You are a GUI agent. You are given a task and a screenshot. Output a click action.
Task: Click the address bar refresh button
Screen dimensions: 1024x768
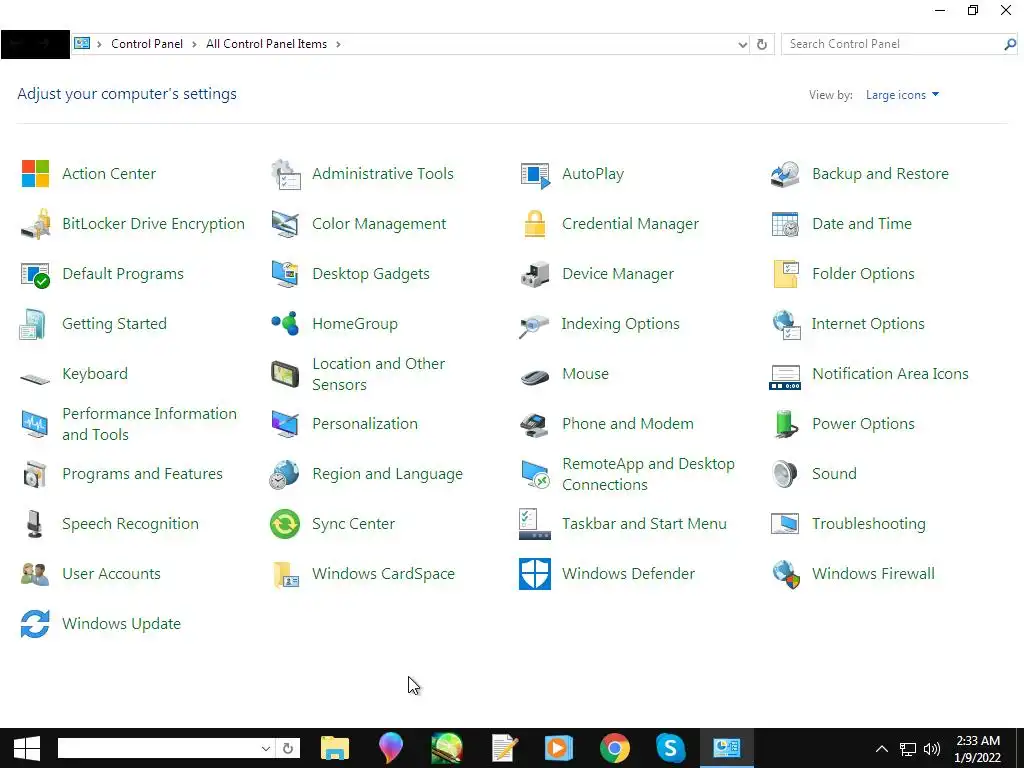coord(761,44)
